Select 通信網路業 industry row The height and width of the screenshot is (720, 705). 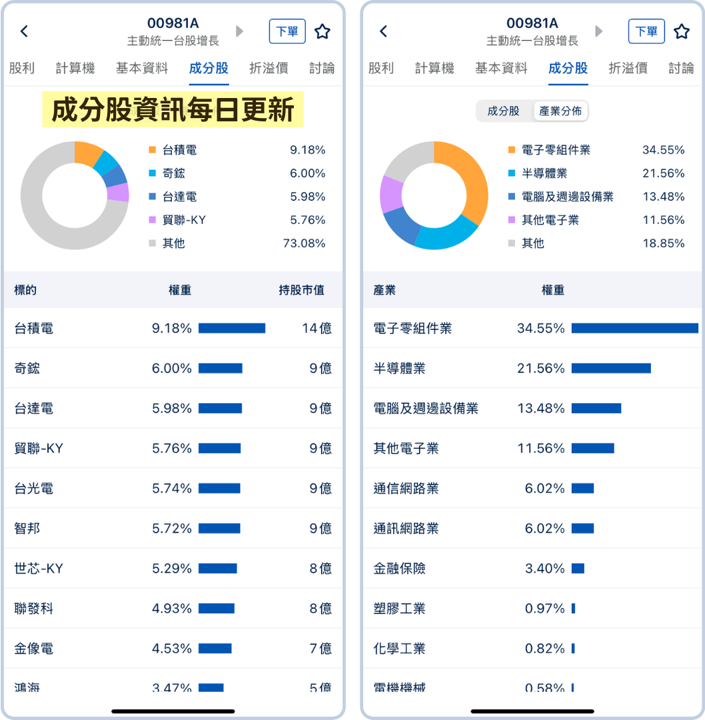pyautogui.click(x=532, y=488)
